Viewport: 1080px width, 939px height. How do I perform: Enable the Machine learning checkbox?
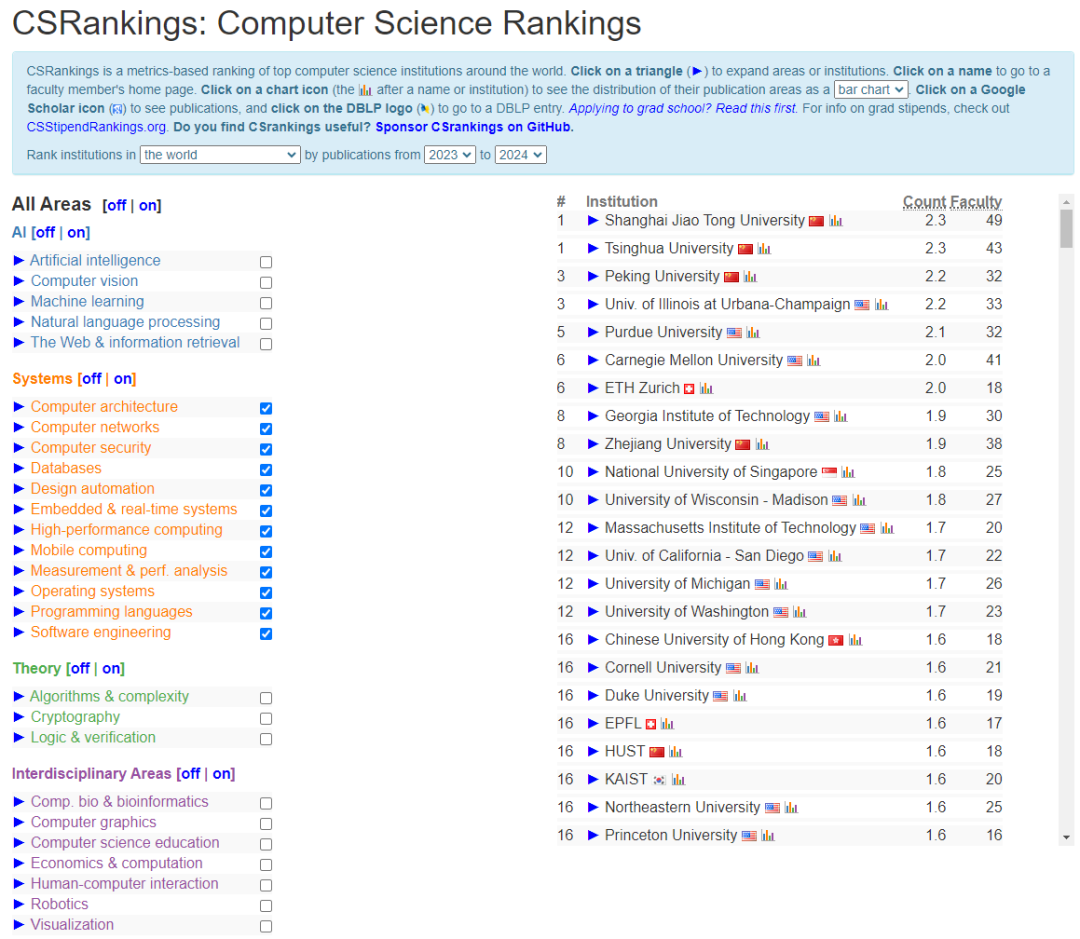point(266,303)
